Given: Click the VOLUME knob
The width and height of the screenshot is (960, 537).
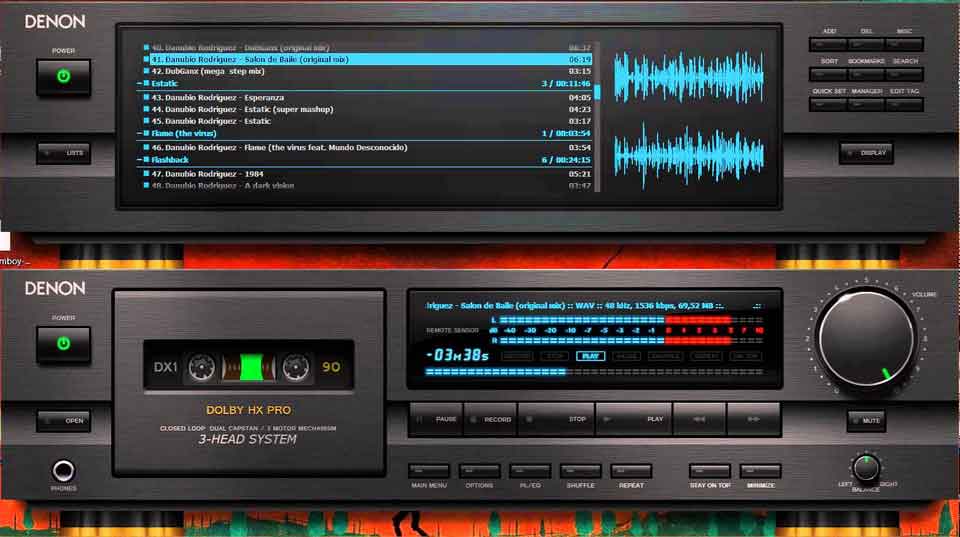Looking at the screenshot, I should pyautogui.click(x=866, y=339).
